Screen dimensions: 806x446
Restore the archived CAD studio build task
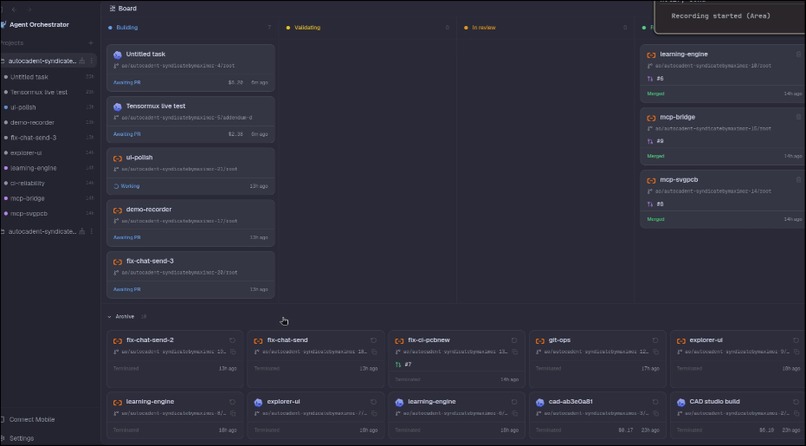click(x=796, y=402)
